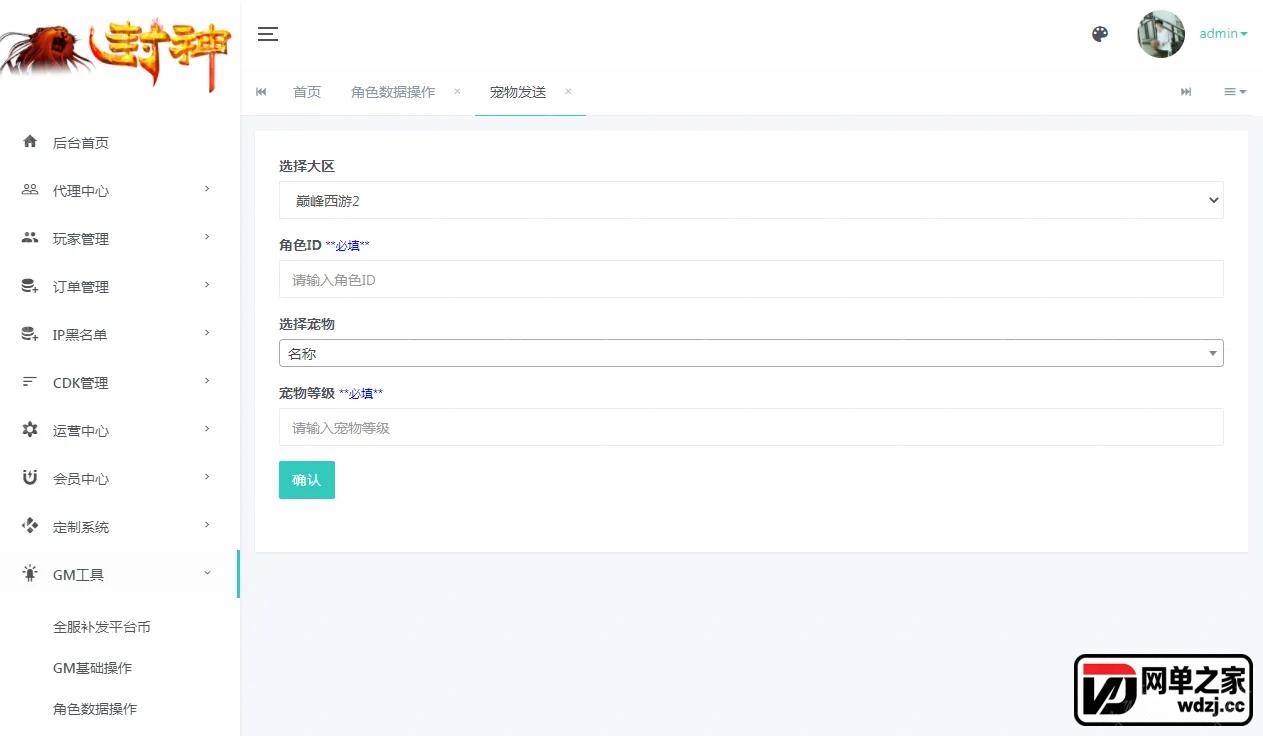1263x736 pixels.
Task: Expand the CDK管理 chevron
Action: click(207, 381)
